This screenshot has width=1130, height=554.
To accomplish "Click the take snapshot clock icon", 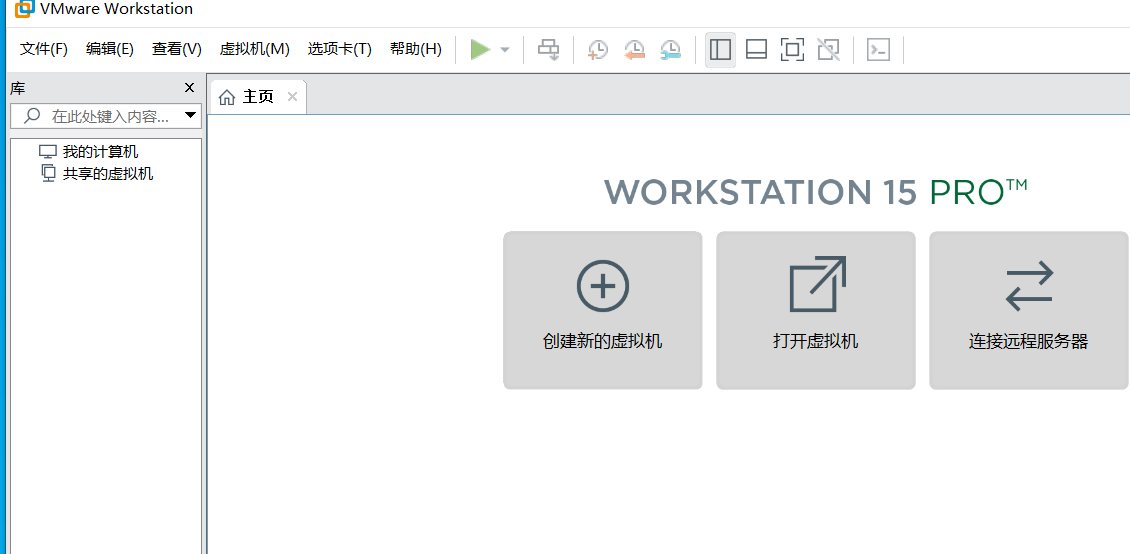I will click(597, 50).
